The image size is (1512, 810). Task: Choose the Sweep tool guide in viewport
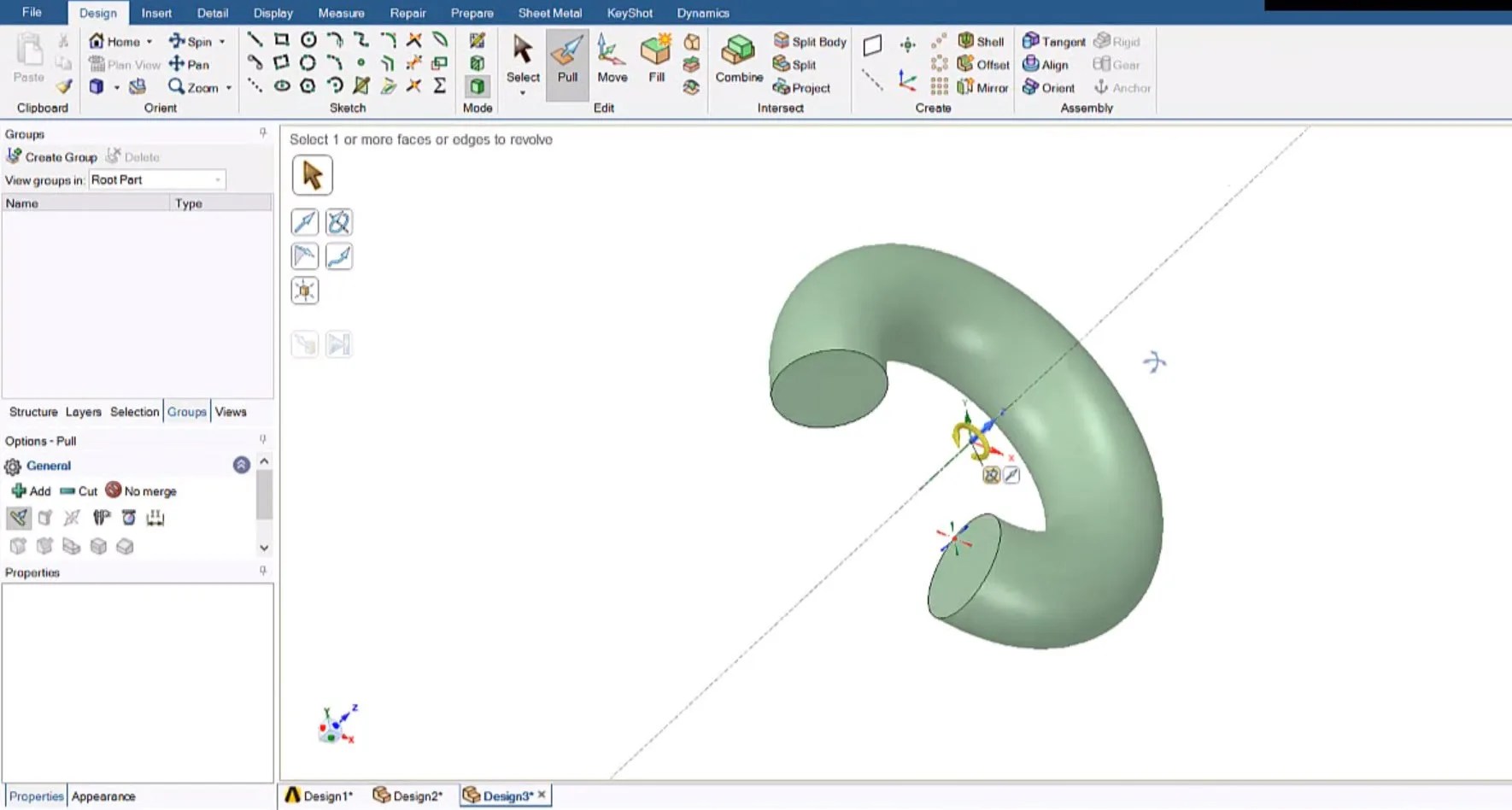pos(339,256)
